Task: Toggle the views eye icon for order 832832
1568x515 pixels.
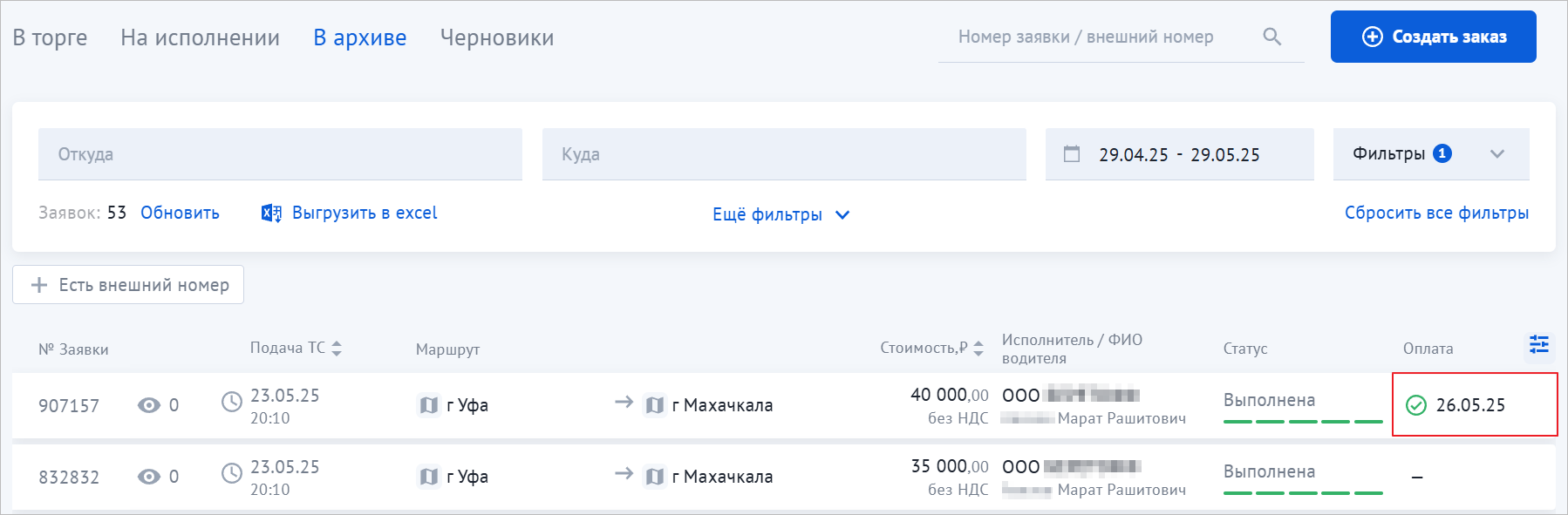Action: coord(149,477)
